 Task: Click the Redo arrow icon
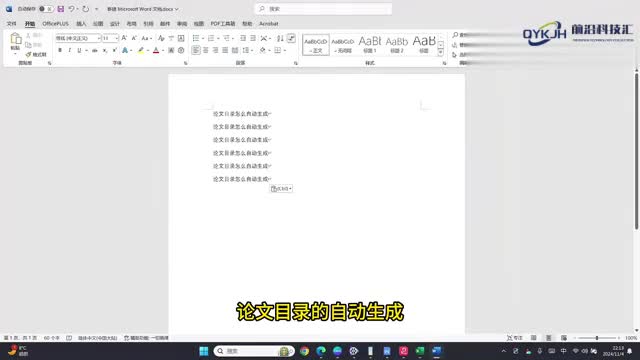coord(85,9)
